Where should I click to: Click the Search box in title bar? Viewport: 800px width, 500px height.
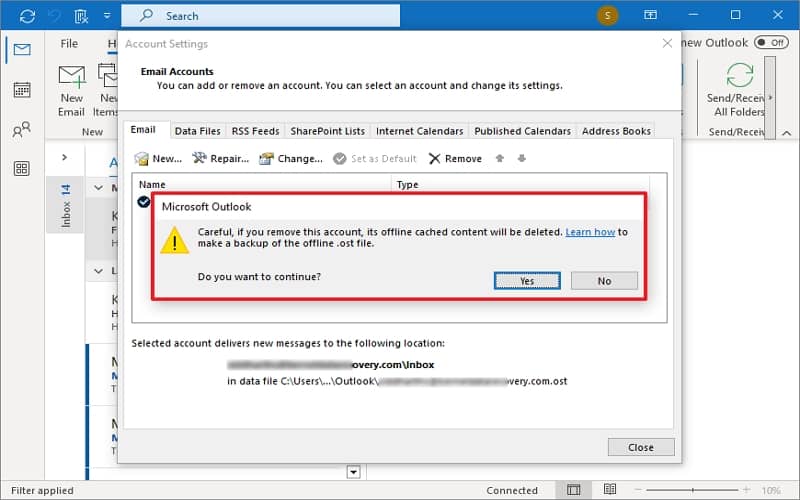[x=260, y=16]
